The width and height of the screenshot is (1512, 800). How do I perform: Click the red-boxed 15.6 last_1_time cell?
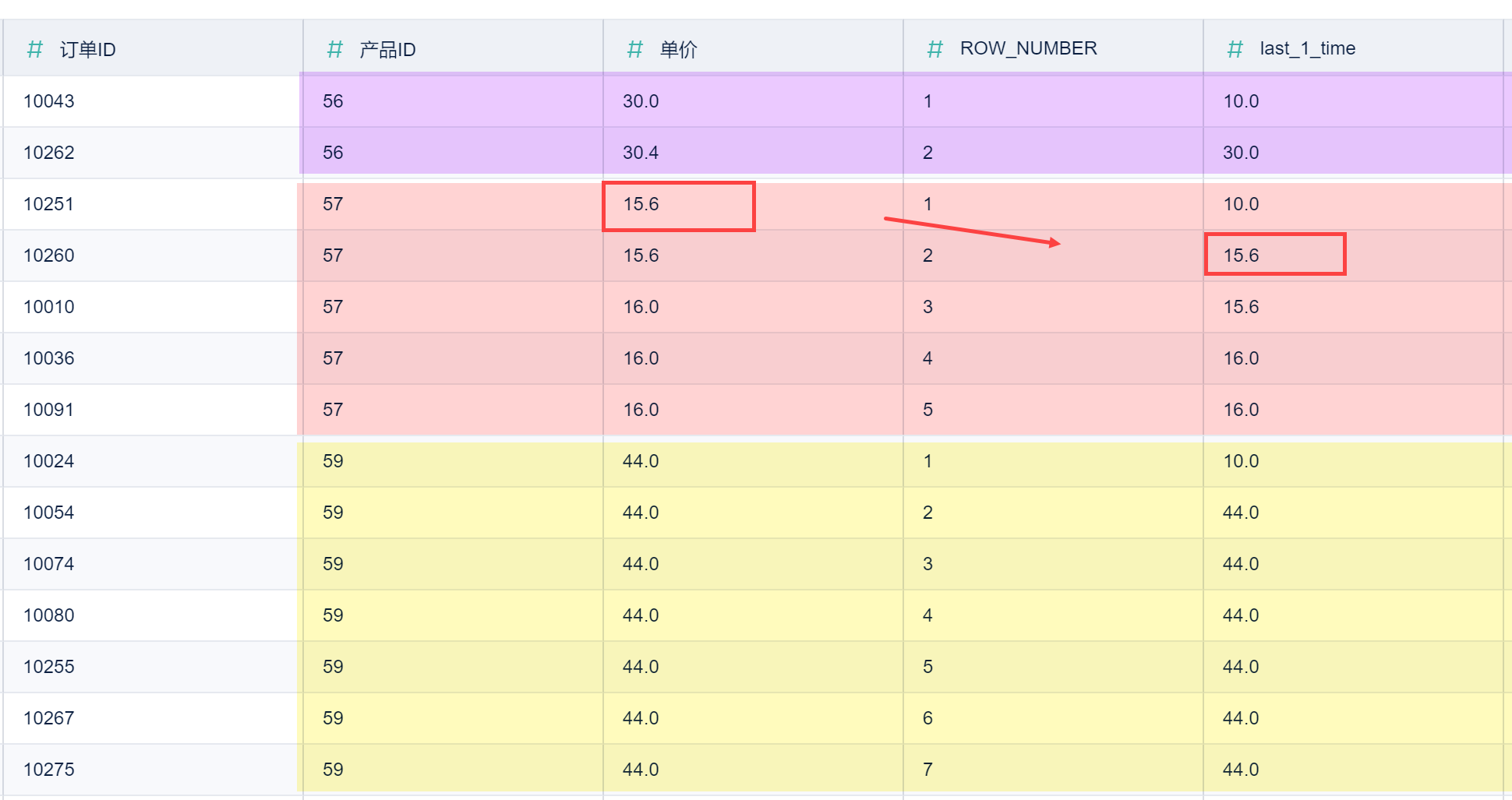(1274, 255)
